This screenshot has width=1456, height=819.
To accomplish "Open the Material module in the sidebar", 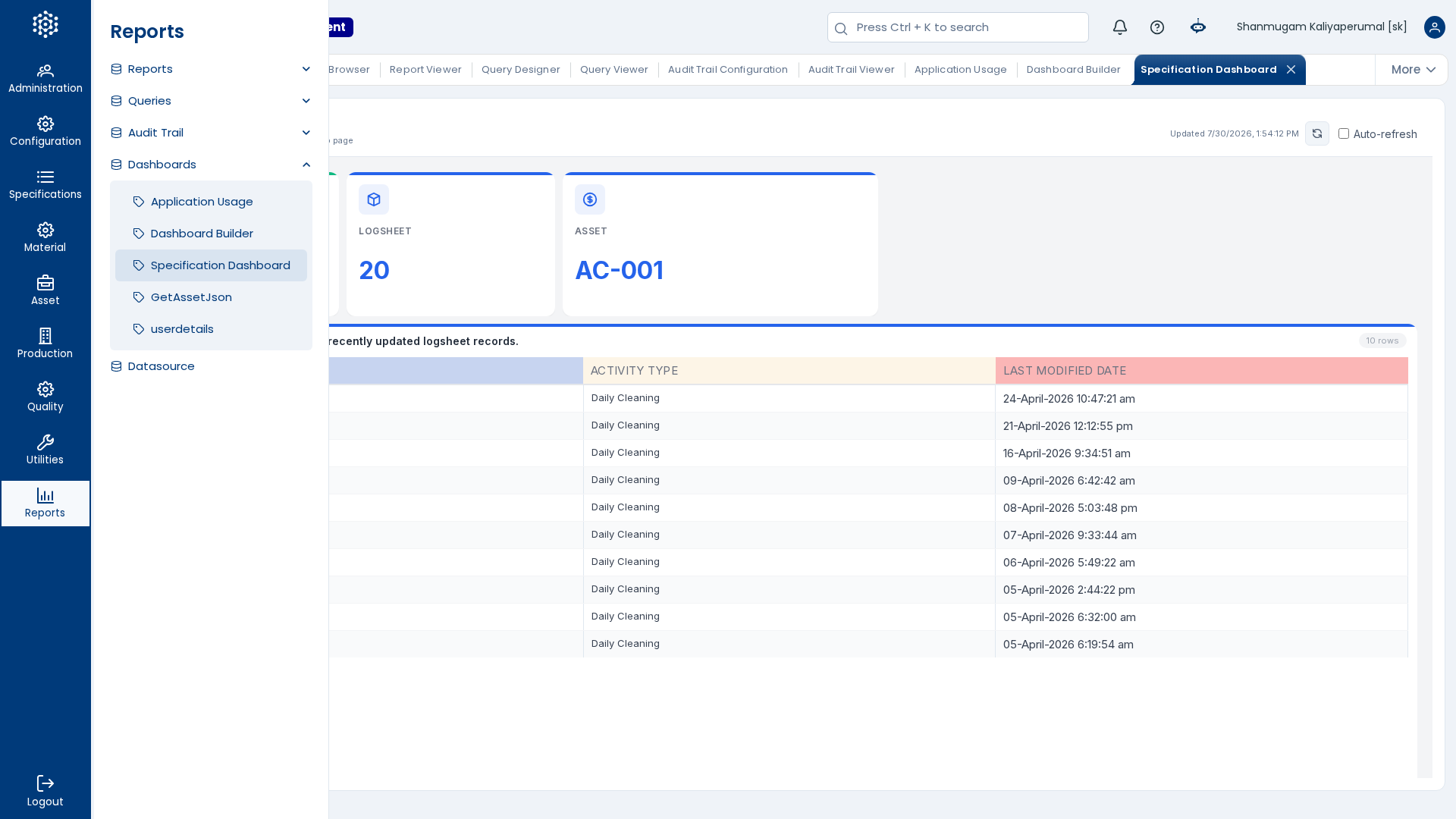I will coord(45,238).
